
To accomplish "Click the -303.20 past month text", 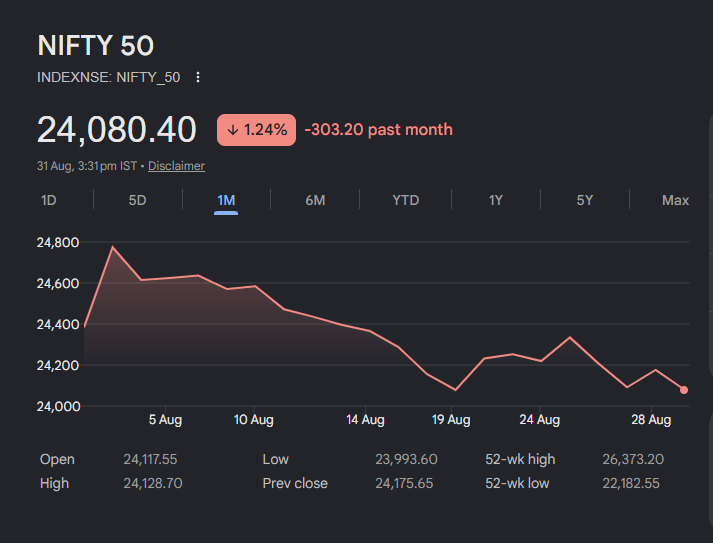I will [x=379, y=130].
